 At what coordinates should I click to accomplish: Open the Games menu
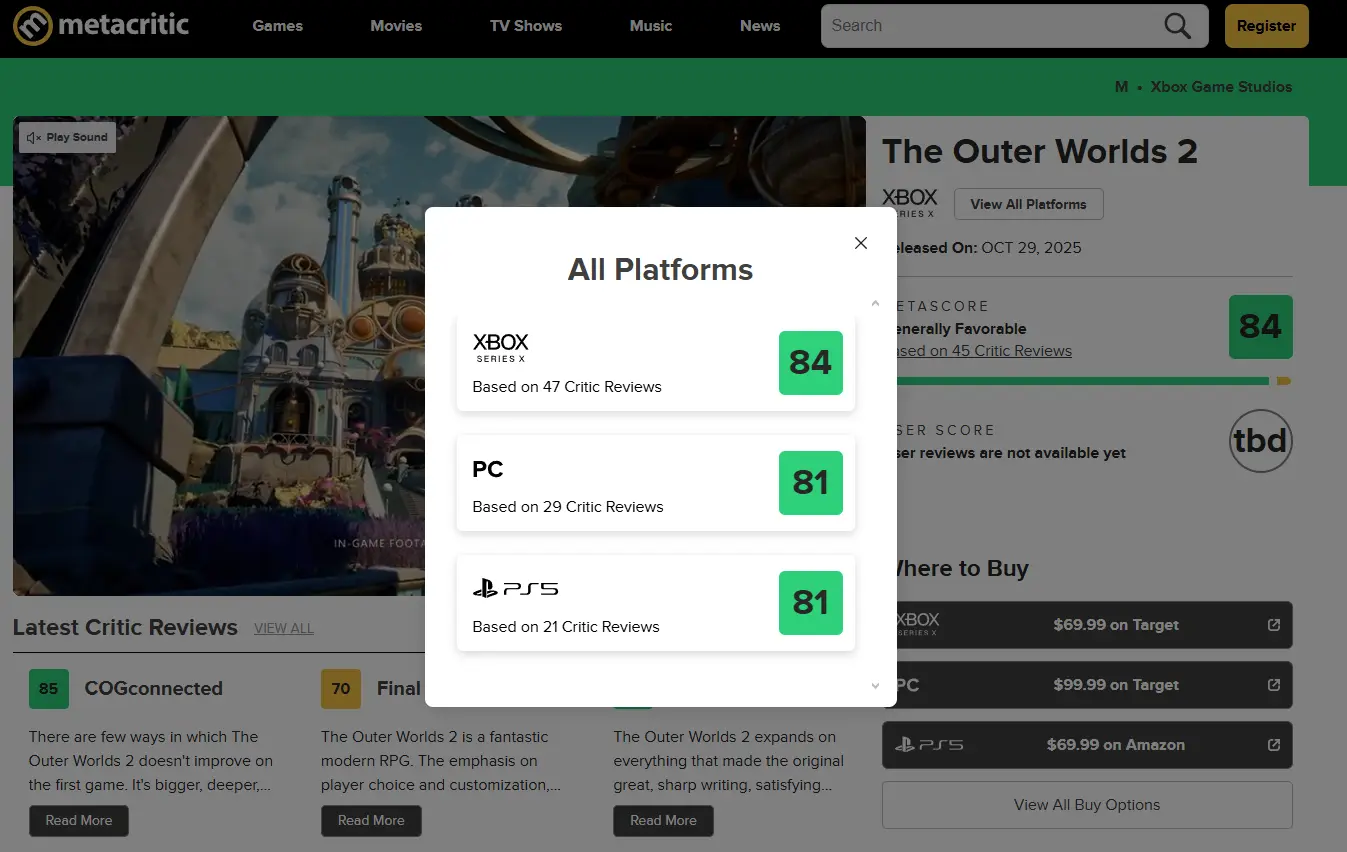click(277, 26)
